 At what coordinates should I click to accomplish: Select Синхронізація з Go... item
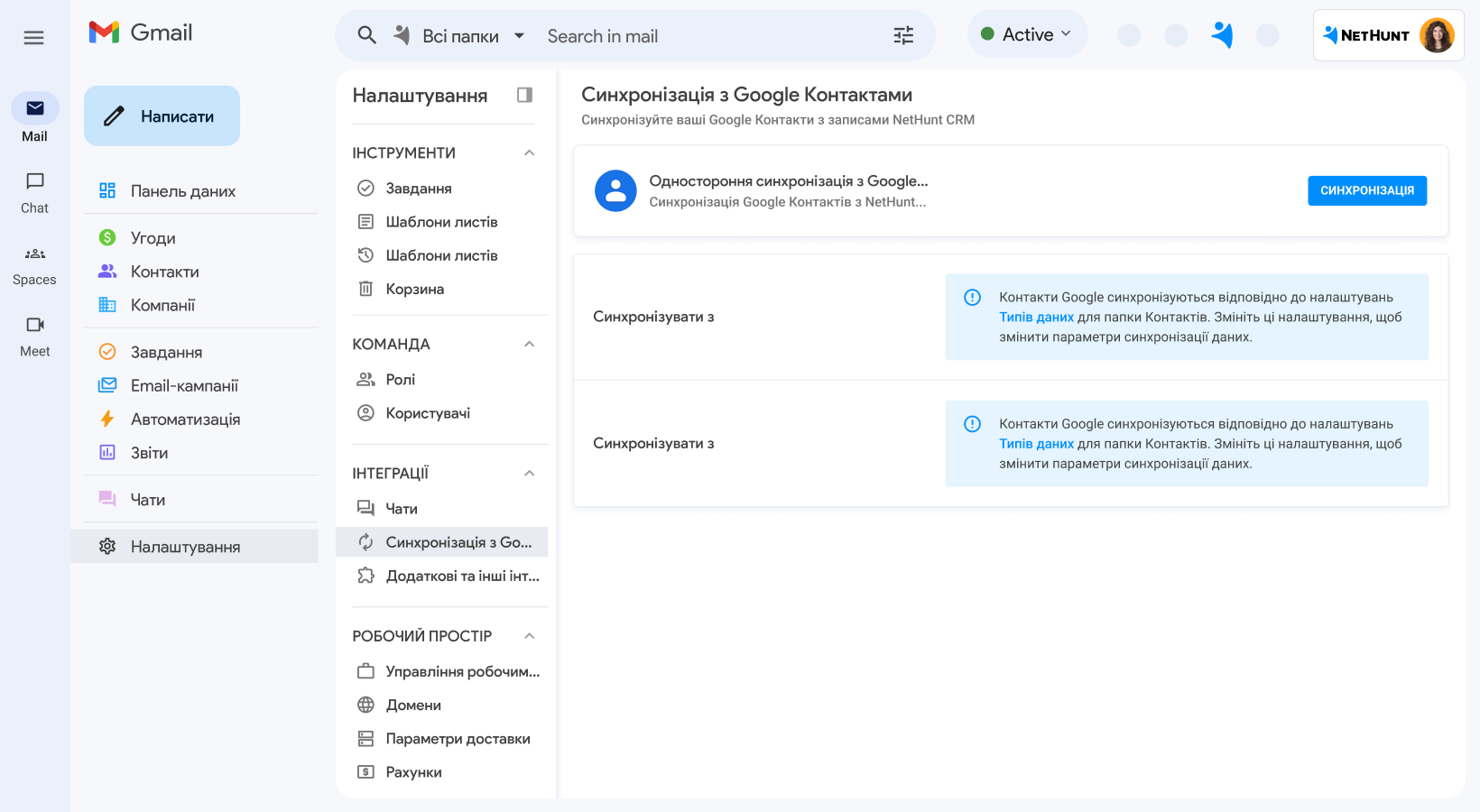pyautogui.click(x=441, y=542)
